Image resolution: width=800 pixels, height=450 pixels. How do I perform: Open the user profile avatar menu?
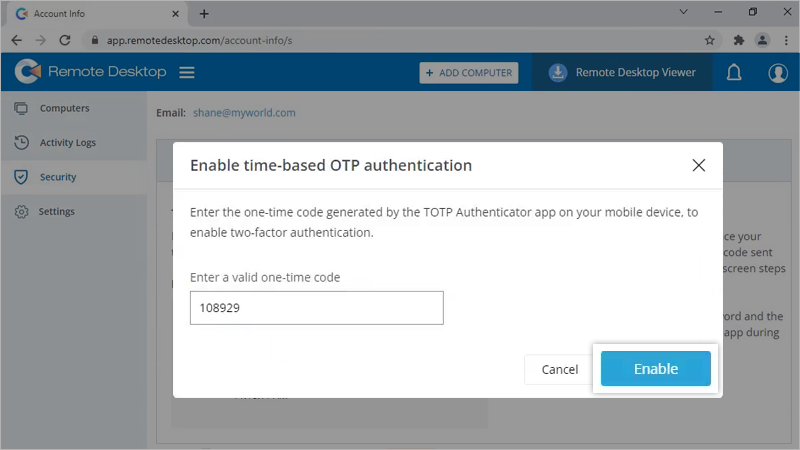click(778, 72)
